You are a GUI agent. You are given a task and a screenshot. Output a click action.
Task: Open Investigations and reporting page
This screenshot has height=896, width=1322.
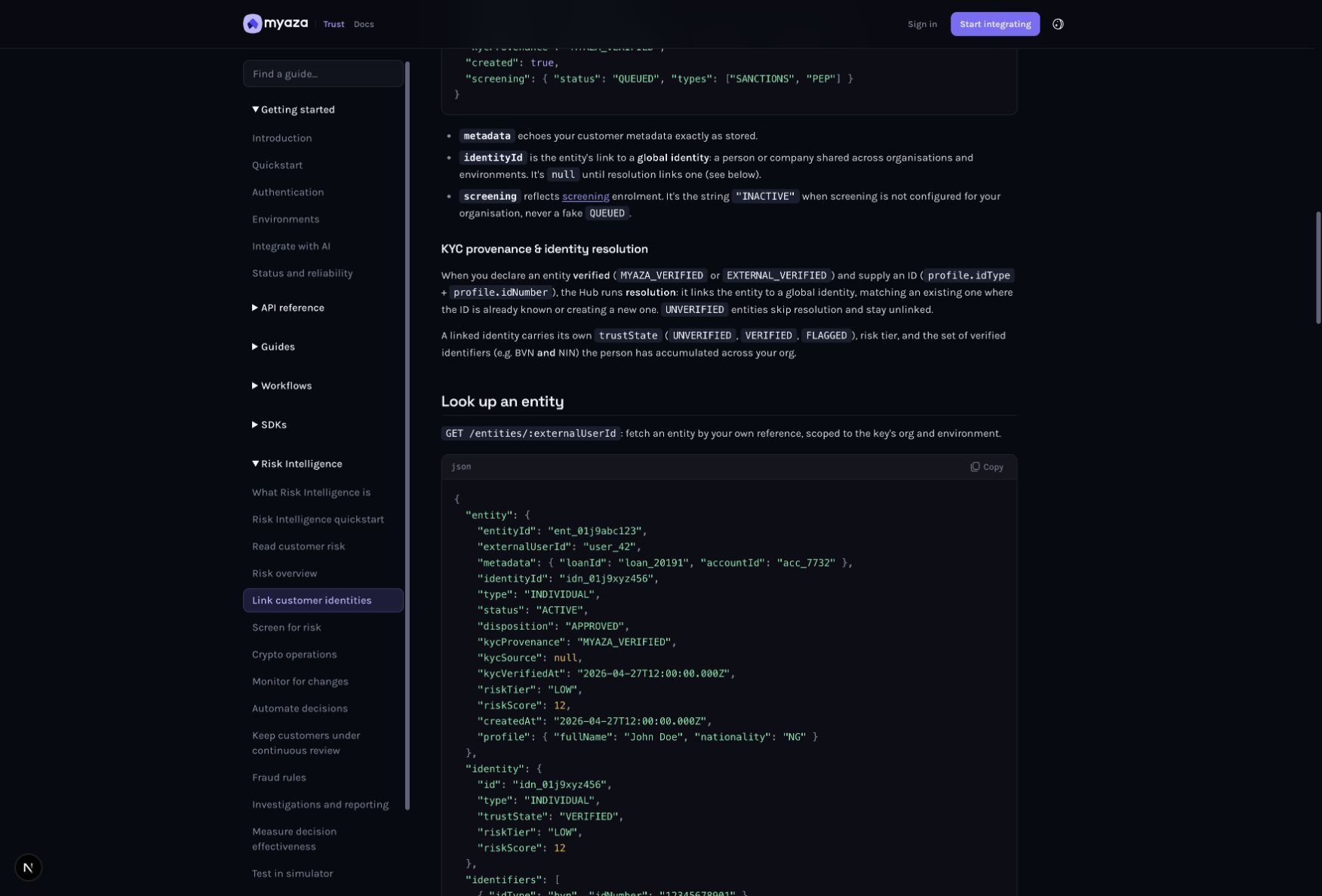(321, 805)
